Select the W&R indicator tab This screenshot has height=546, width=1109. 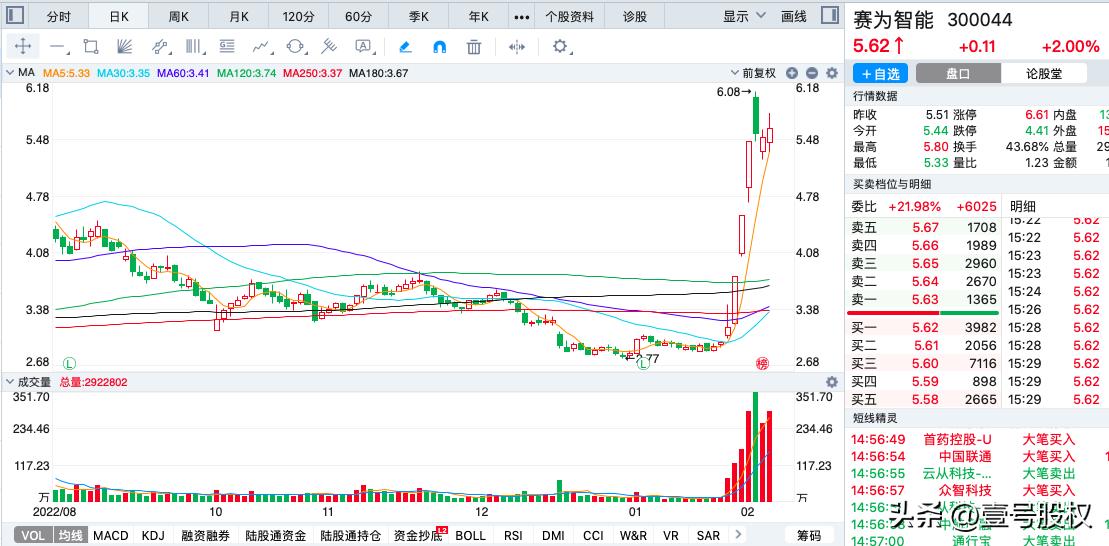[634, 535]
